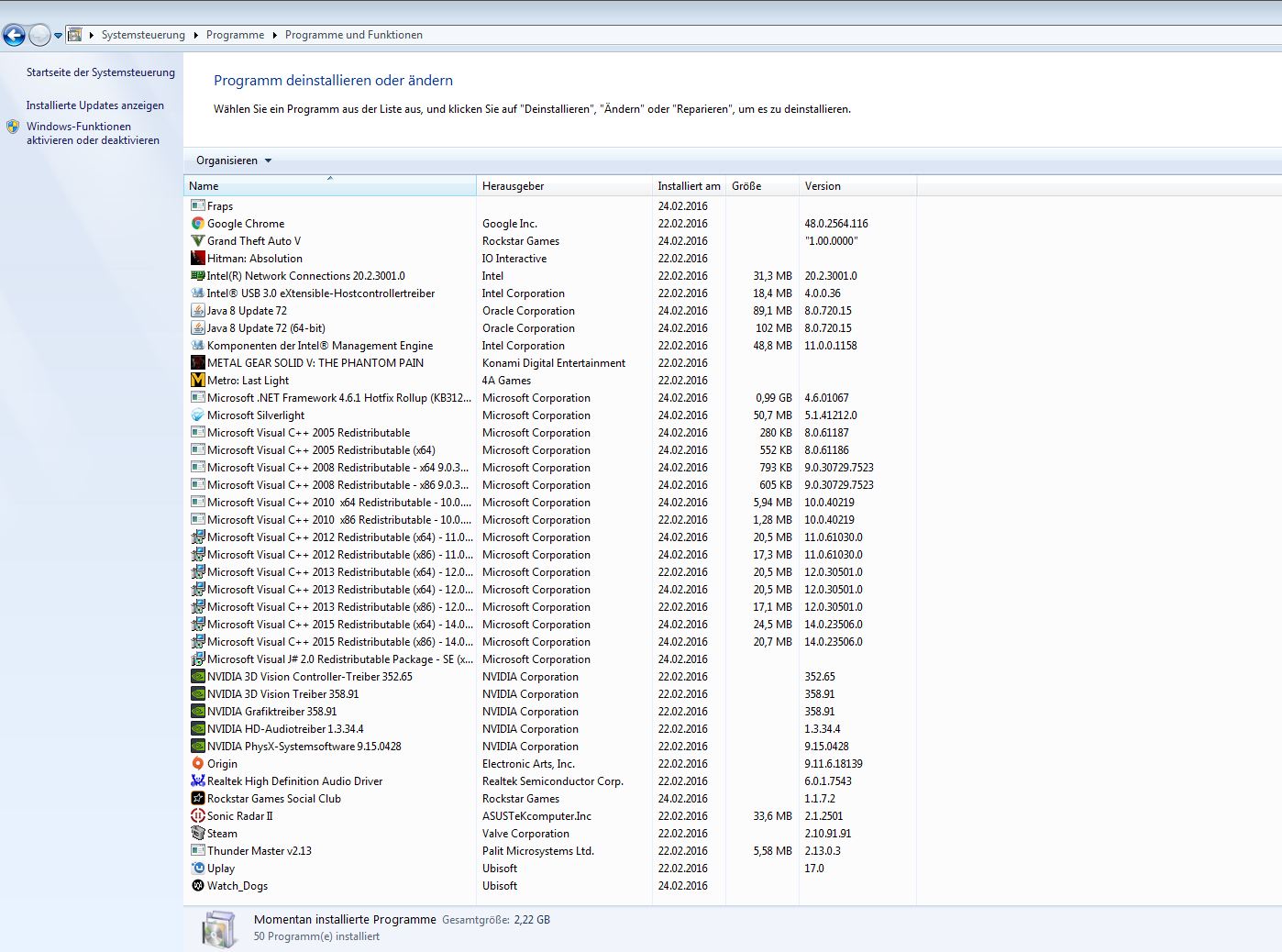Click the METAL GEAR SOLID V icon
The image size is (1282, 952).
coord(197,362)
